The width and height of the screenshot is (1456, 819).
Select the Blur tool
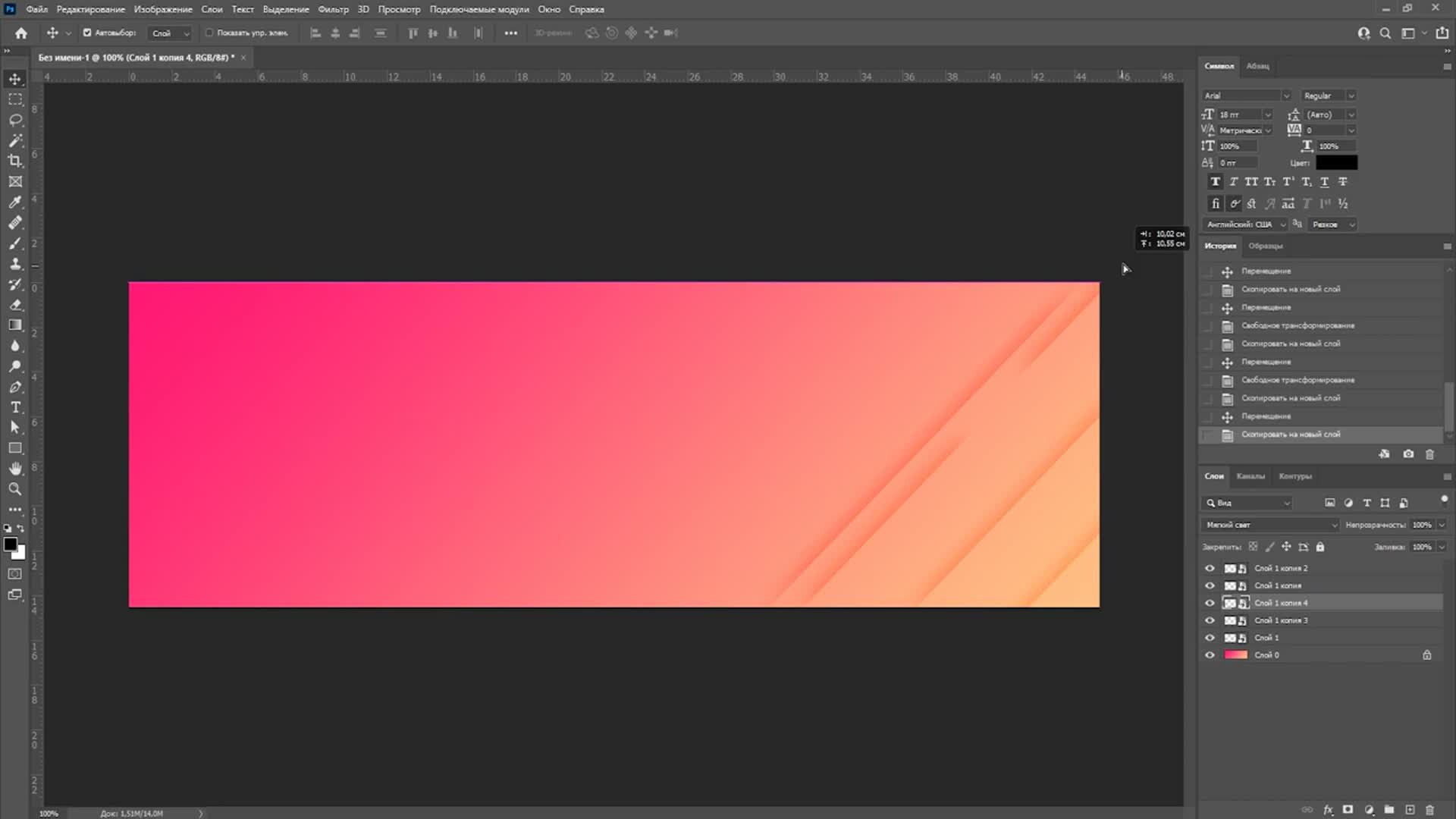point(15,345)
